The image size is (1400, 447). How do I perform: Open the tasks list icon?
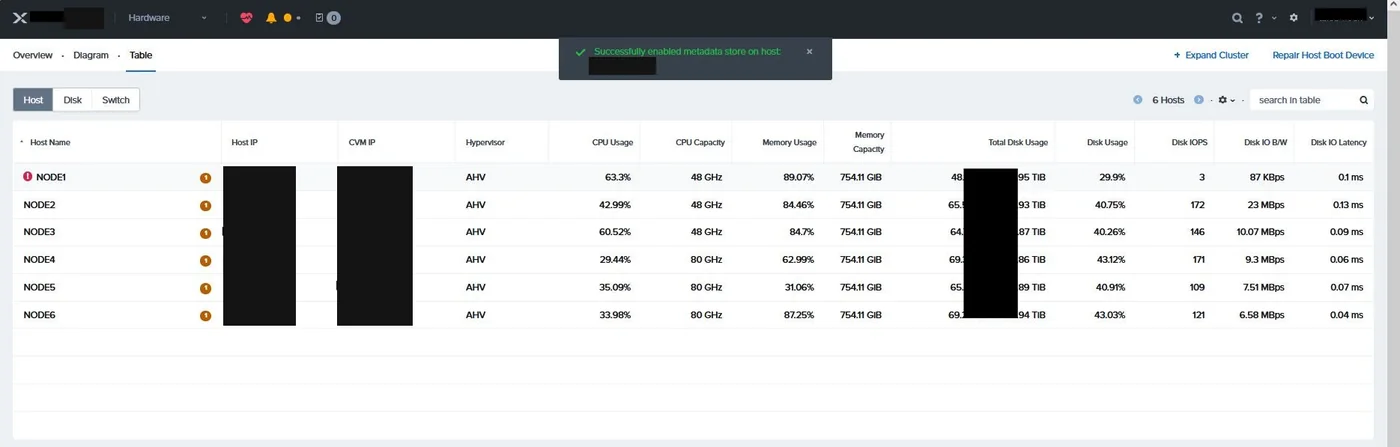319,18
